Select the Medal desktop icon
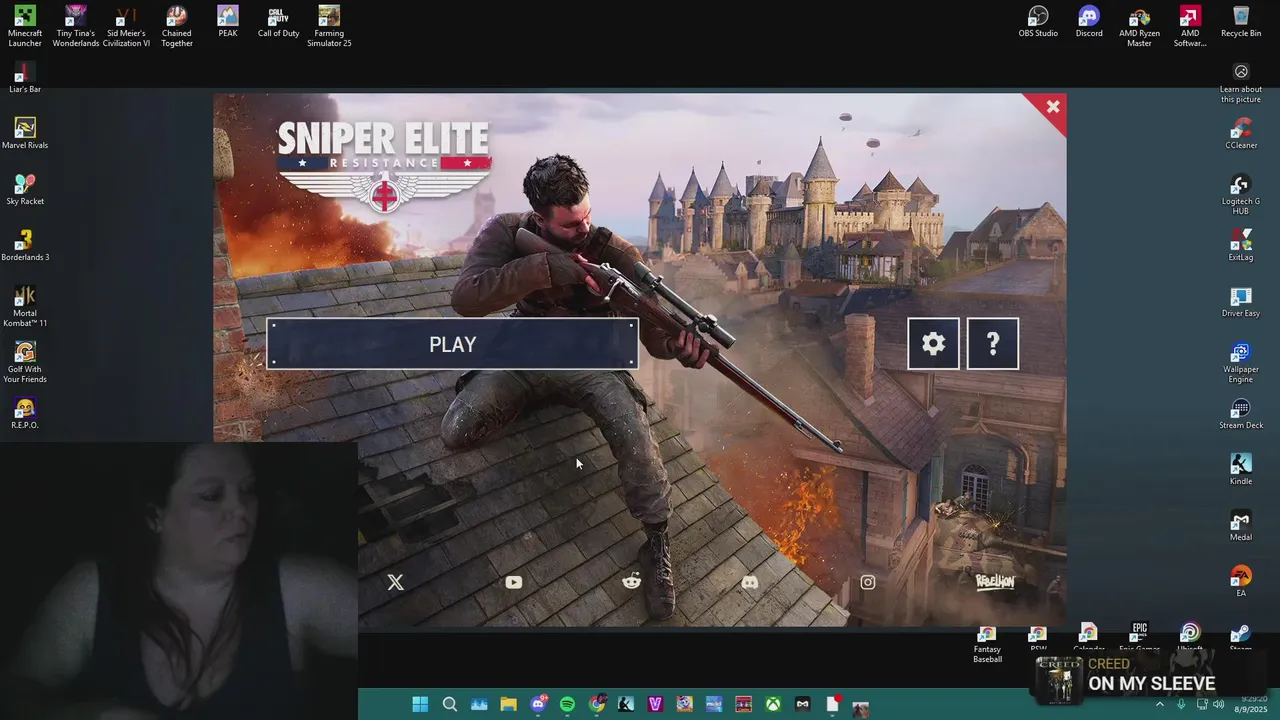Viewport: 1280px width, 720px height. (1241, 526)
